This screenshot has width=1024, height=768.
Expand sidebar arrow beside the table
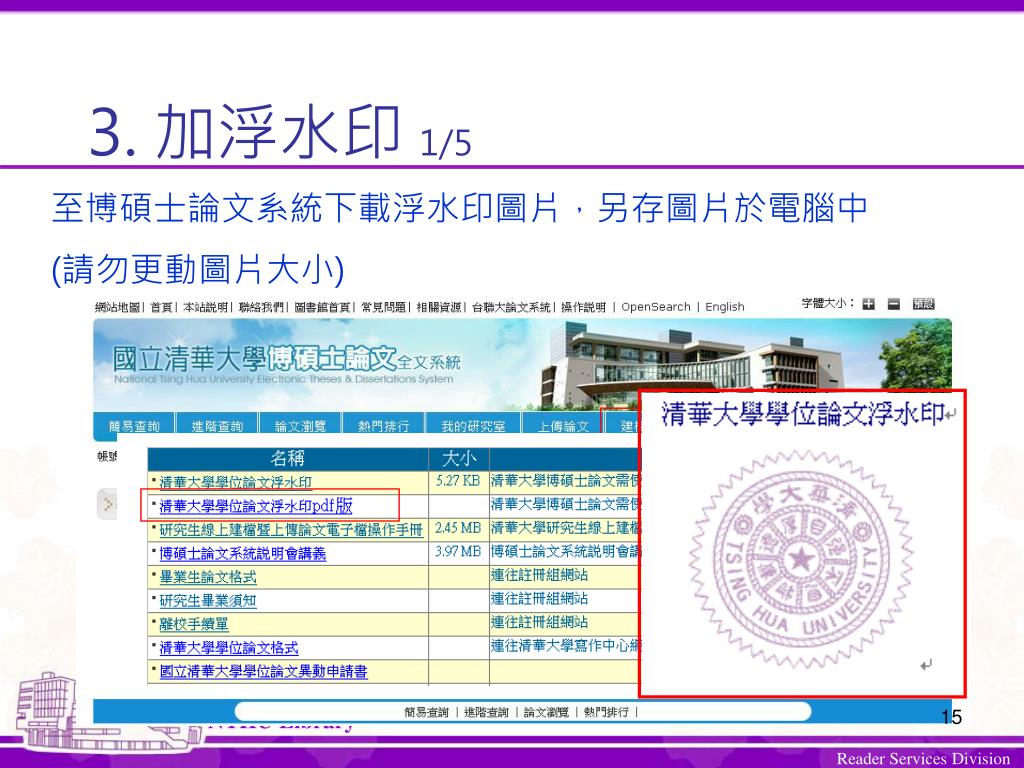click(107, 504)
